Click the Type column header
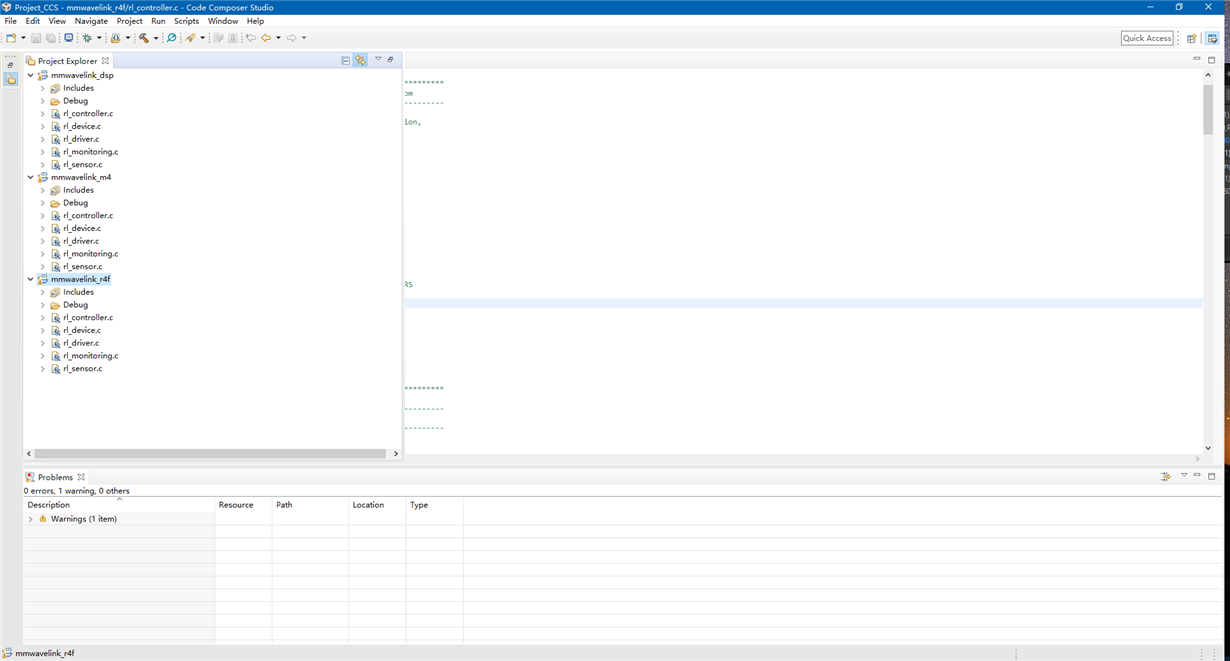The image size is (1230, 661). tap(434, 505)
